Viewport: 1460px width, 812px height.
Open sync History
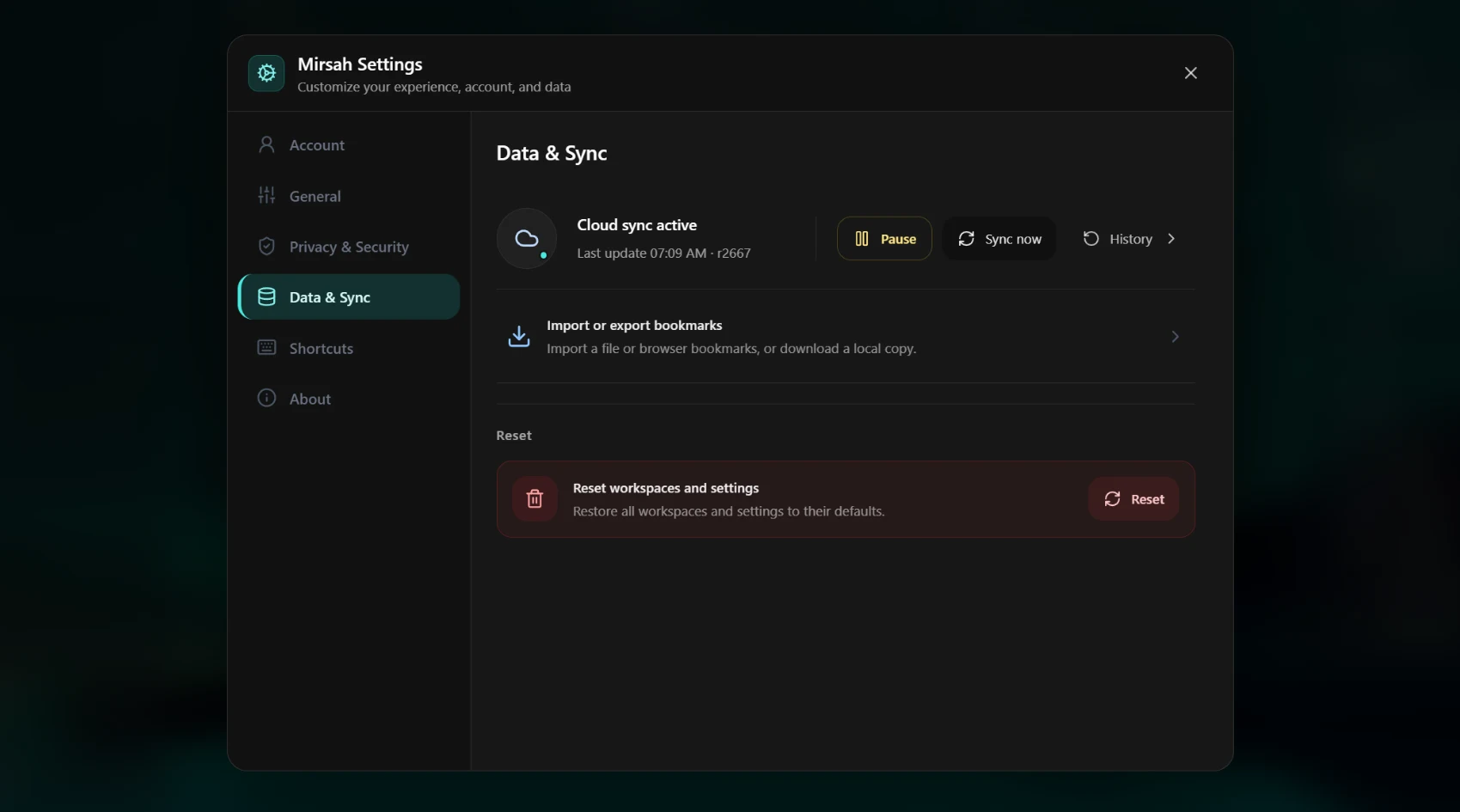point(1129,239)
